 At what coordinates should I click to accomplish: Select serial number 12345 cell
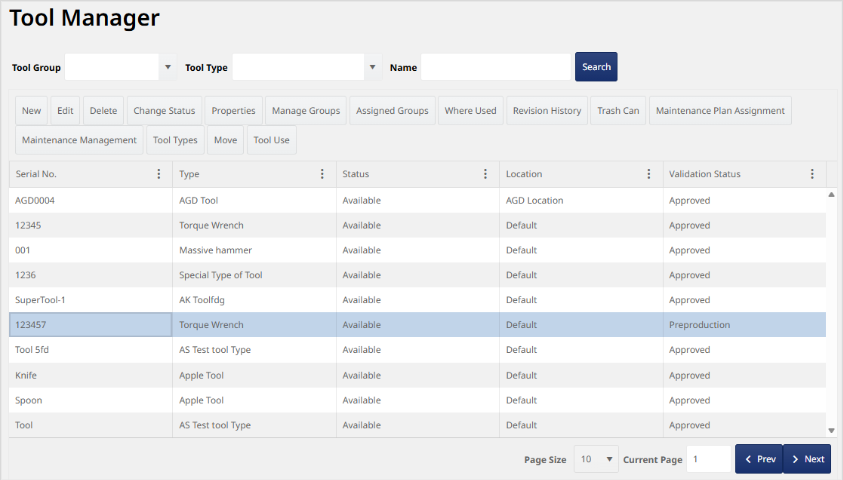(90, 225)
